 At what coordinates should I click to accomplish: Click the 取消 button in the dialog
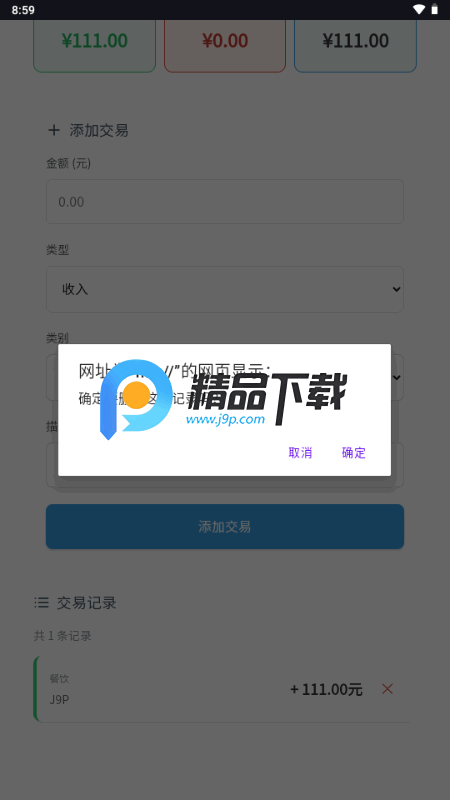pyautogui.click(x=300, y=453)
